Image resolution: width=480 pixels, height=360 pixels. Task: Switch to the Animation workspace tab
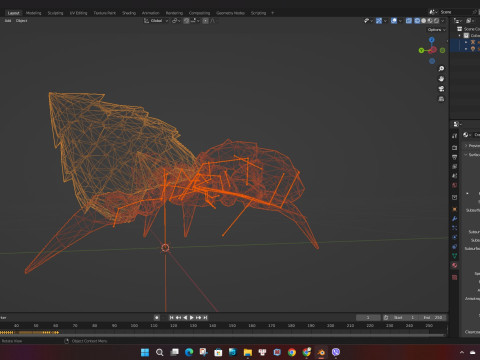[x=151, y=13]
